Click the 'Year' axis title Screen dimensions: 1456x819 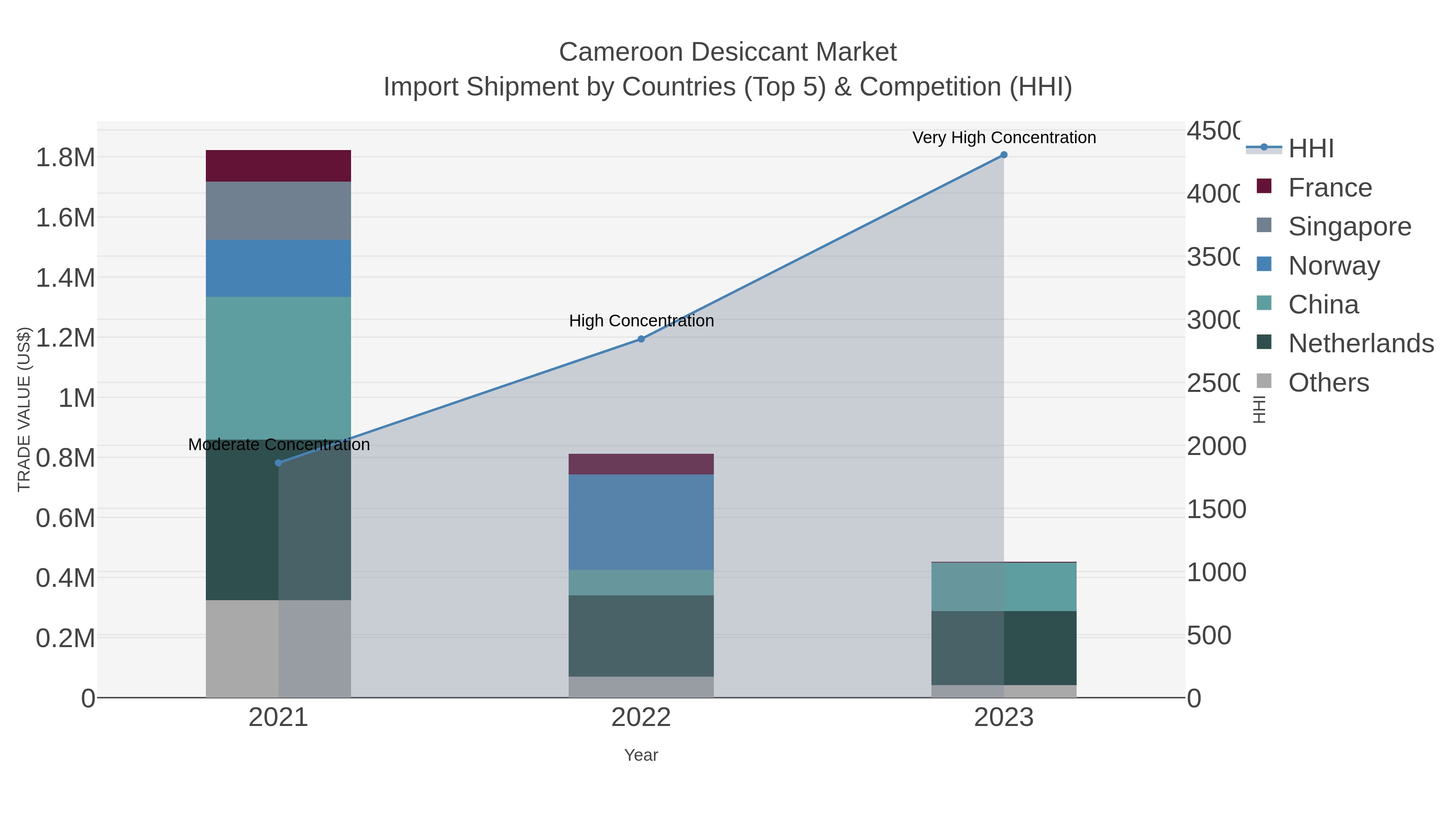(x=641, y=755)
